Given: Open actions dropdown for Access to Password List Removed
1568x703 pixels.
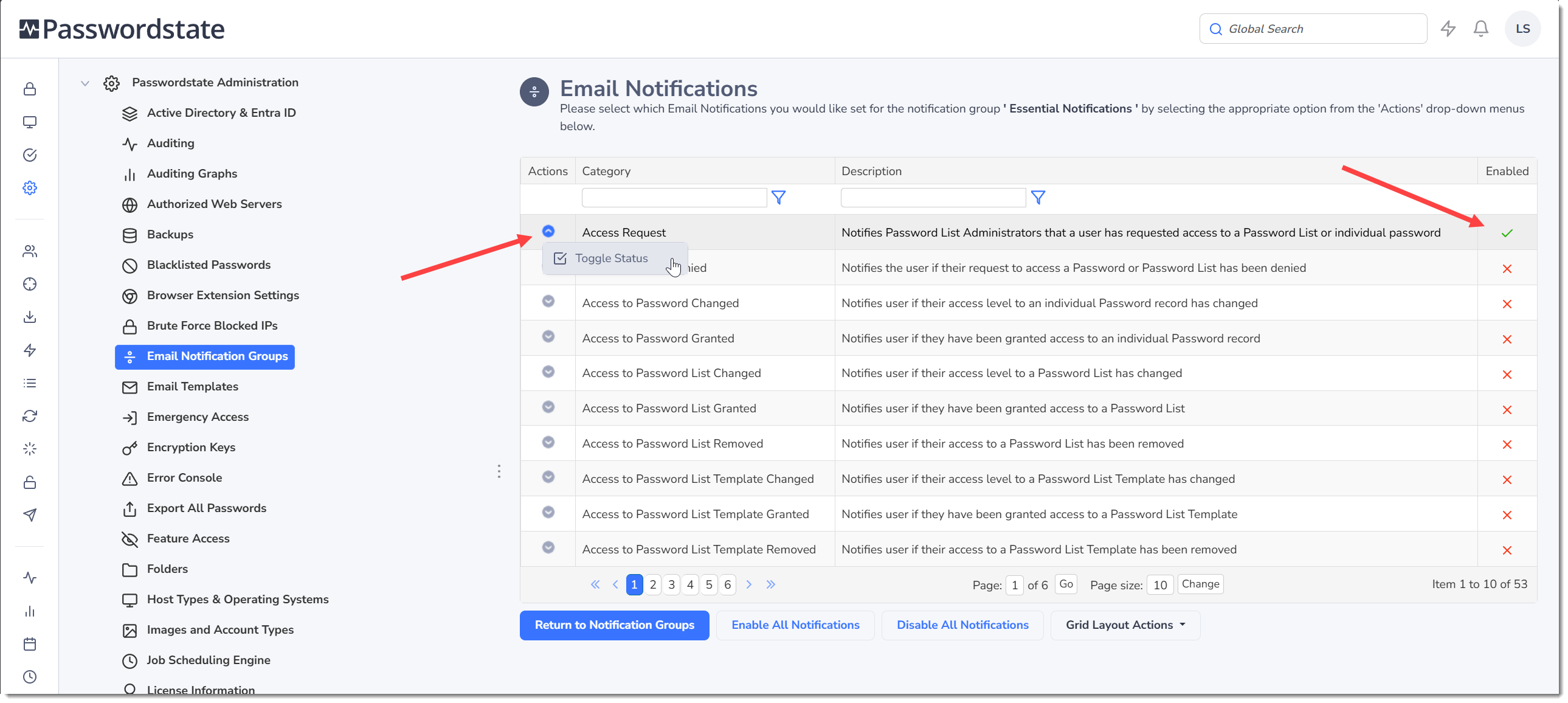Looking at the screenshot, I should [548, 442].
